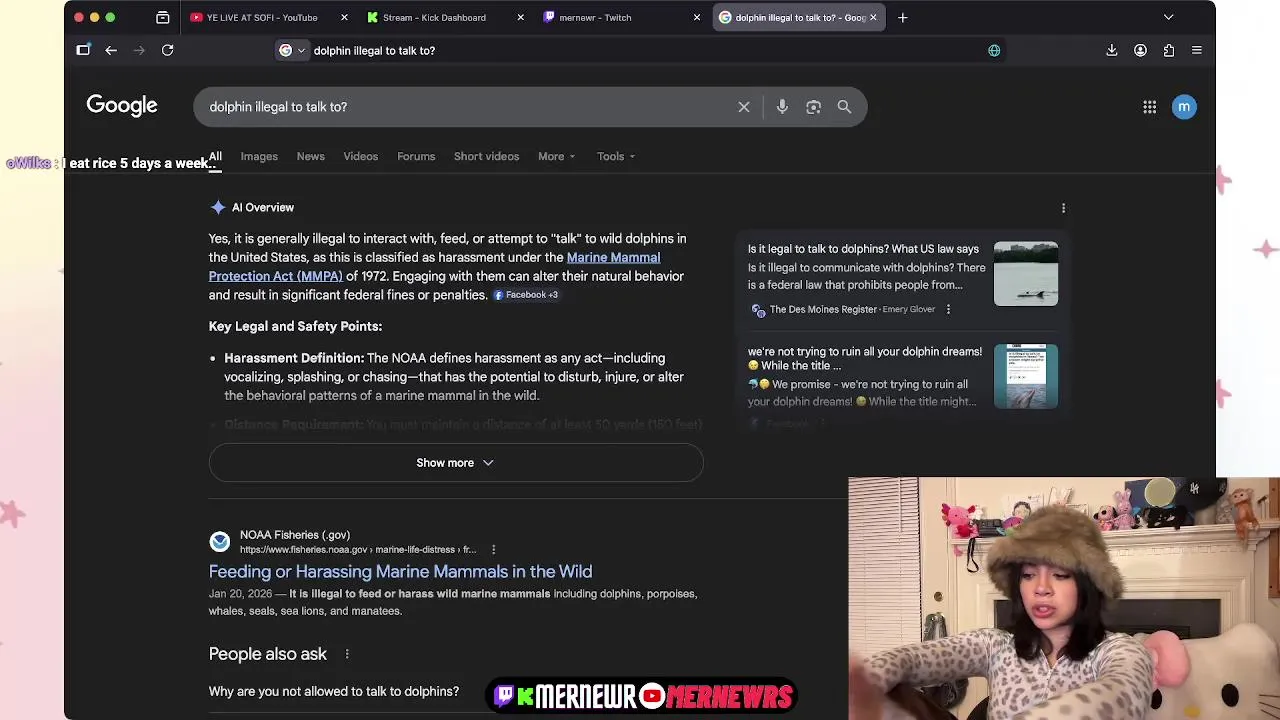Submit search with the magnifier icon

click(x=844, y=107)
